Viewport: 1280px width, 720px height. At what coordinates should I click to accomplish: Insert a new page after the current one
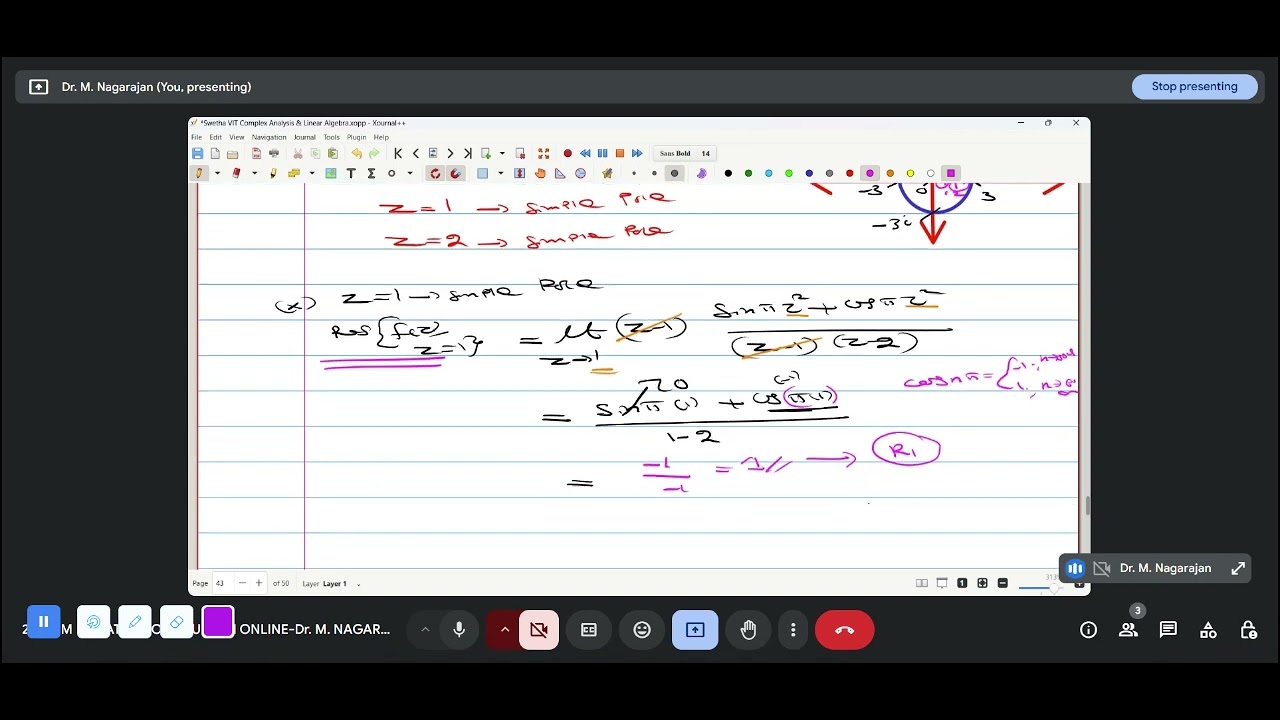[486, 153]
